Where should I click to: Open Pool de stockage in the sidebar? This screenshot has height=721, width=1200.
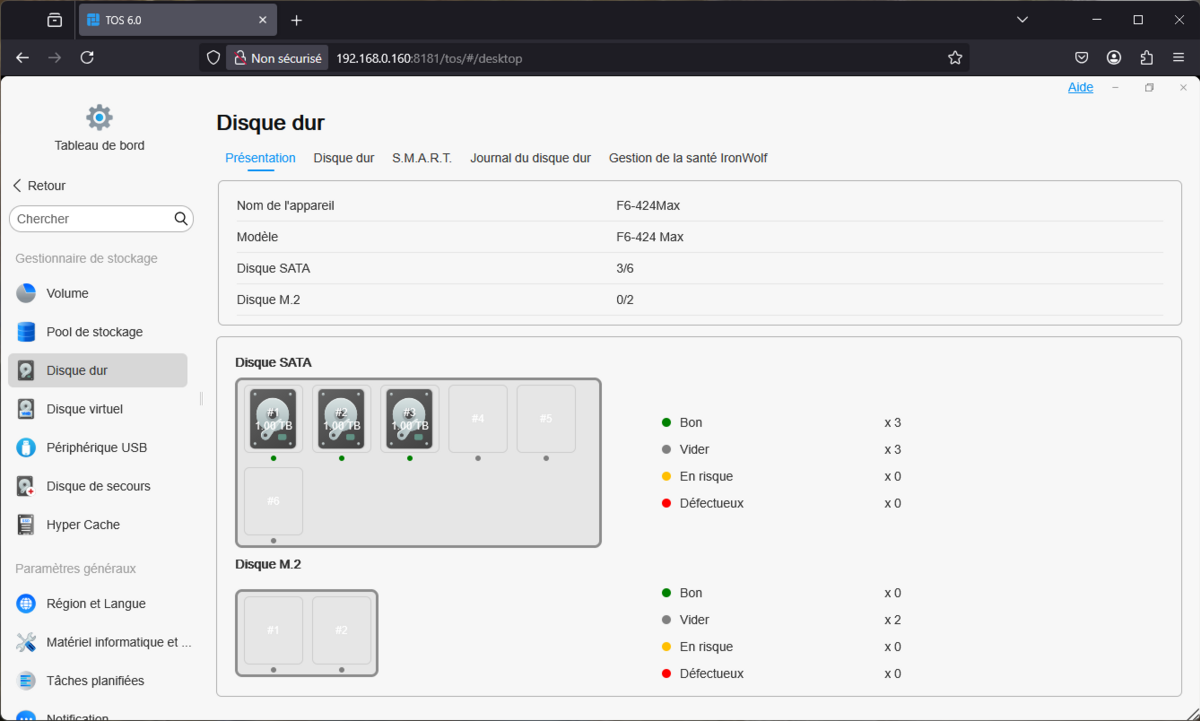point(98,332)
